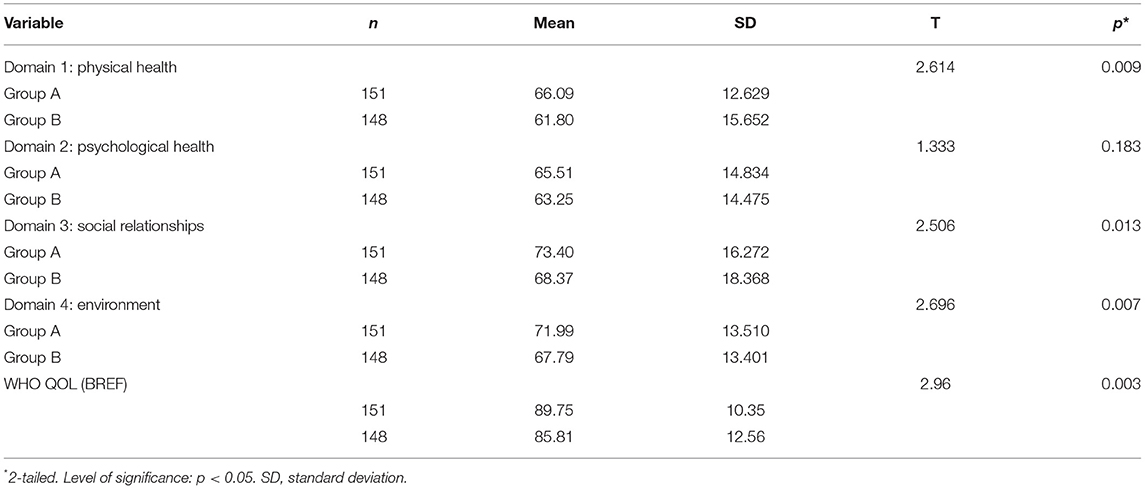Click the p value 0.007
Viewport: 1145px width, 489px height.
pos(1125,306)
